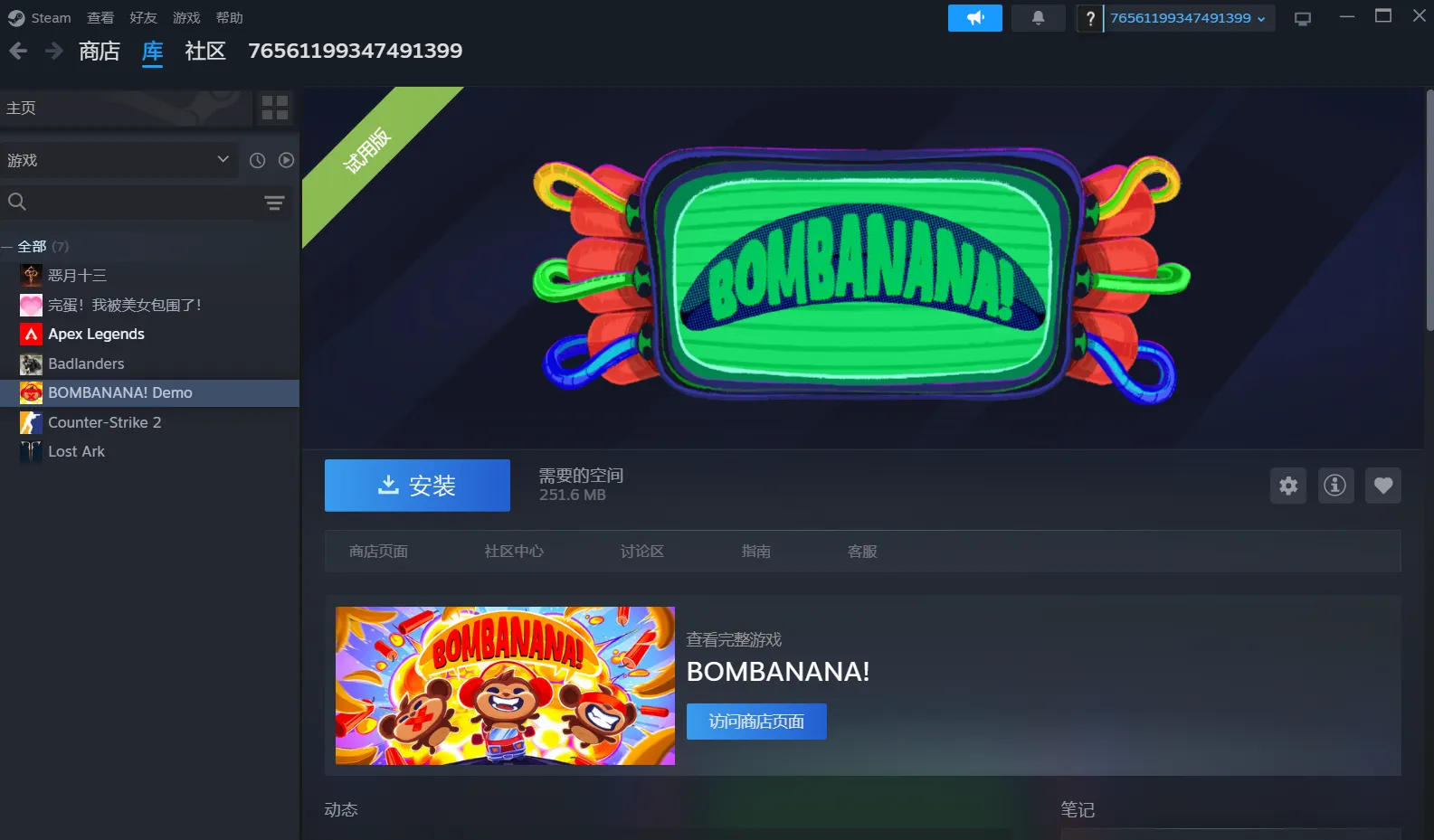
Task: Open the Steam menu
Action: click(x=51, y=18)
